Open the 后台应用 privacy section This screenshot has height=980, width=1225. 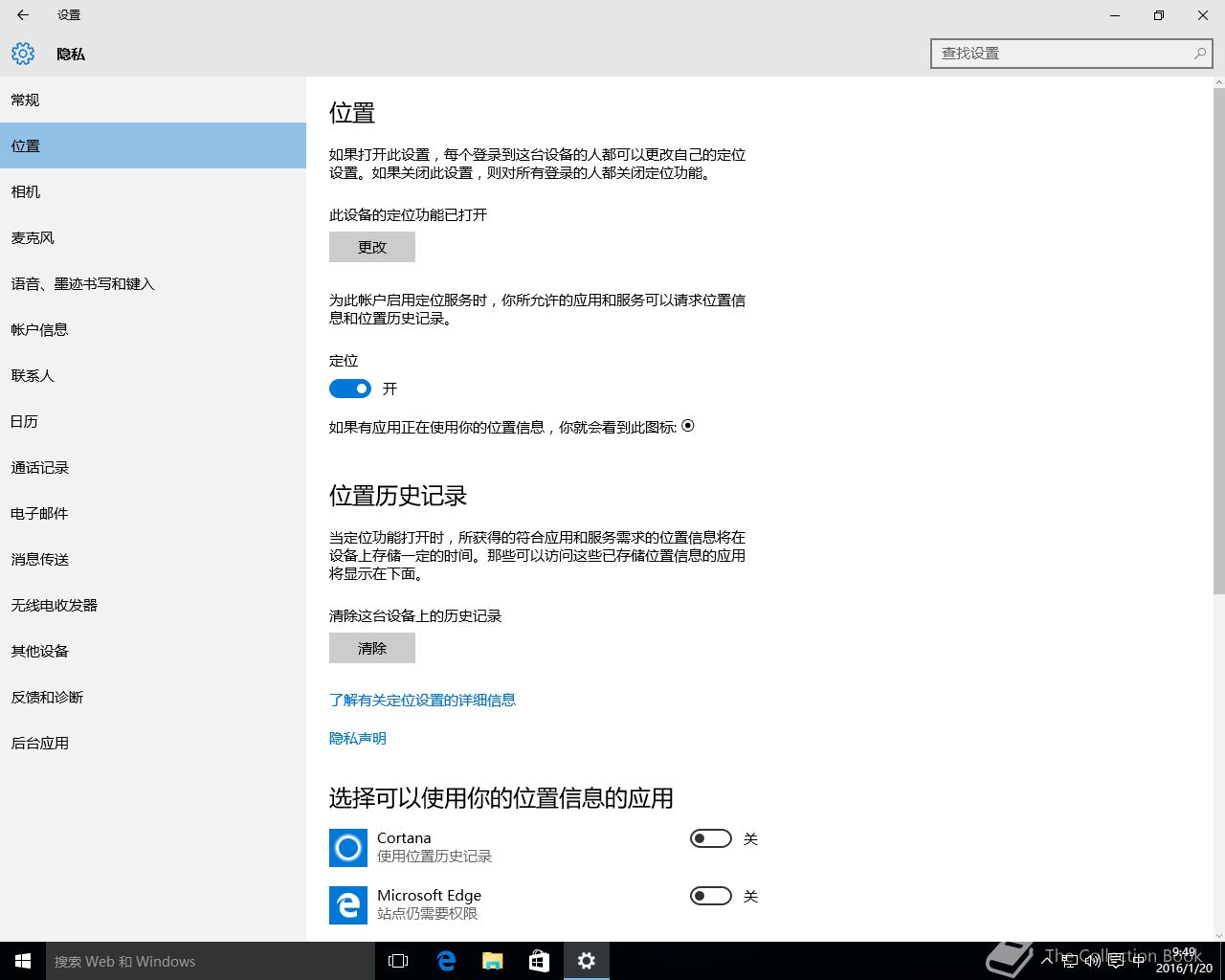[x=153, y=743]
